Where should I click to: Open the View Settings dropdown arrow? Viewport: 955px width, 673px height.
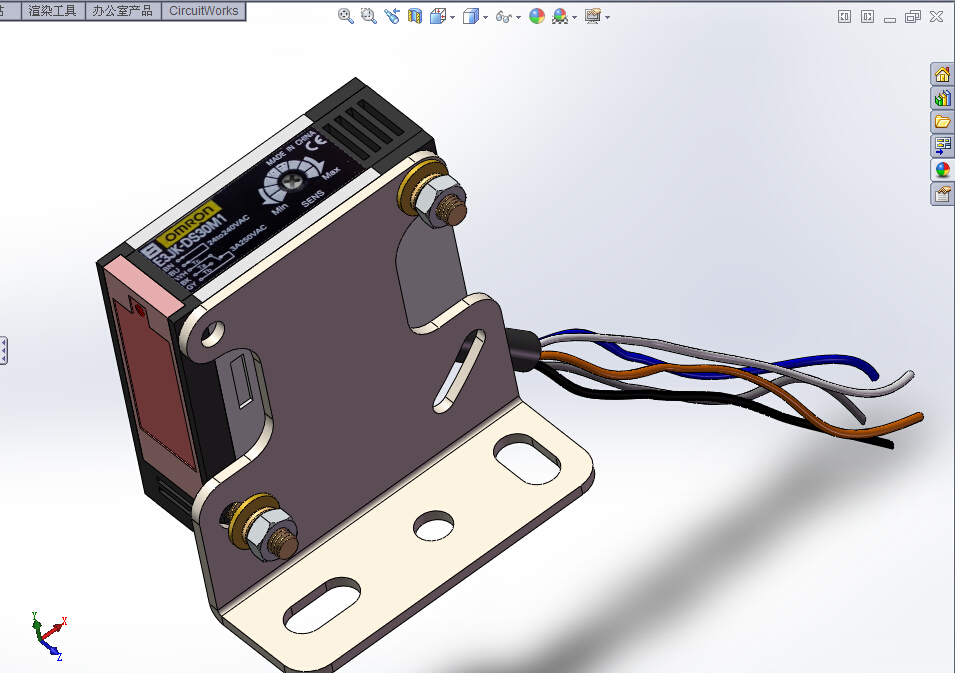[607, 18]
